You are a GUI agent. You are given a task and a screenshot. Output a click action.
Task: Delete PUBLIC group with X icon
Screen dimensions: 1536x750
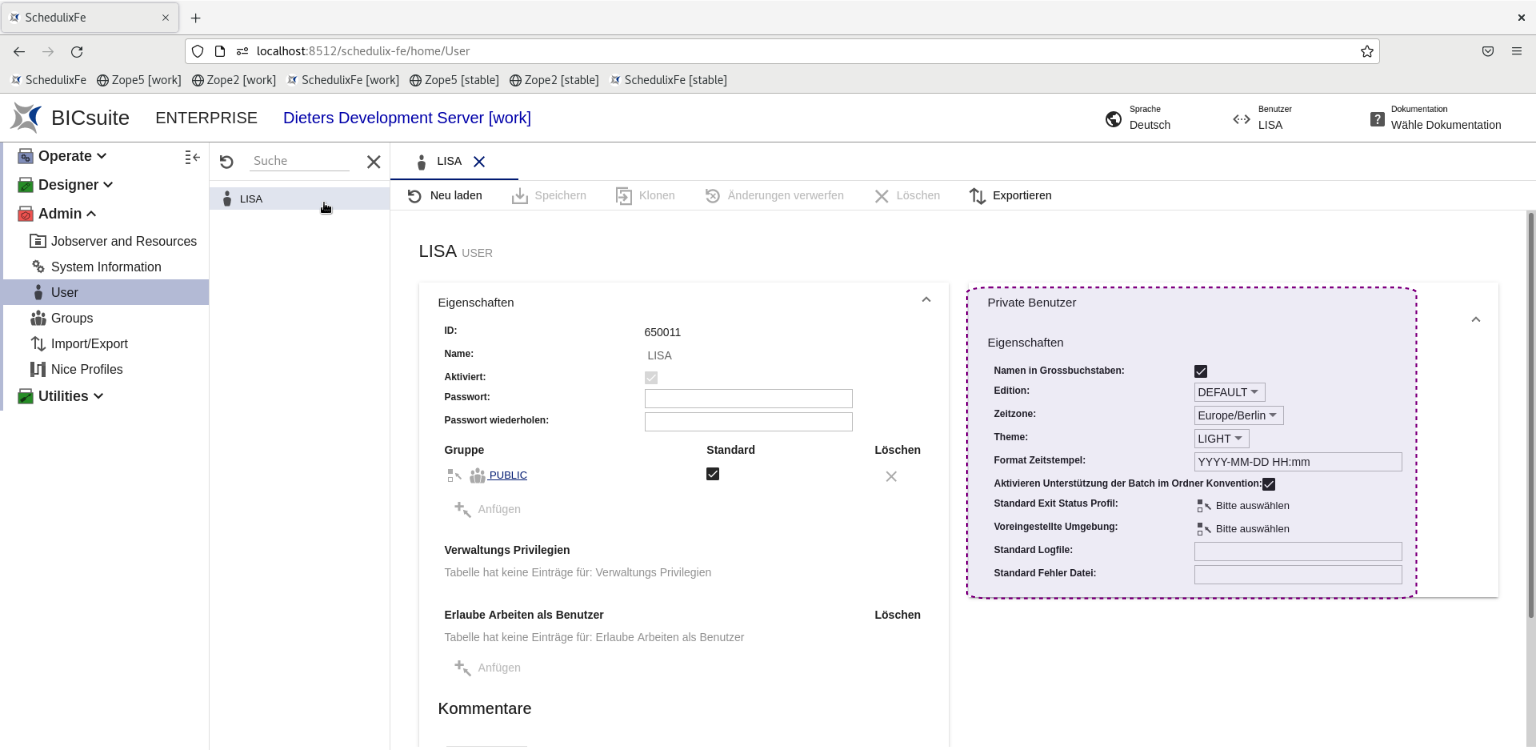click(x=891, y=476)
